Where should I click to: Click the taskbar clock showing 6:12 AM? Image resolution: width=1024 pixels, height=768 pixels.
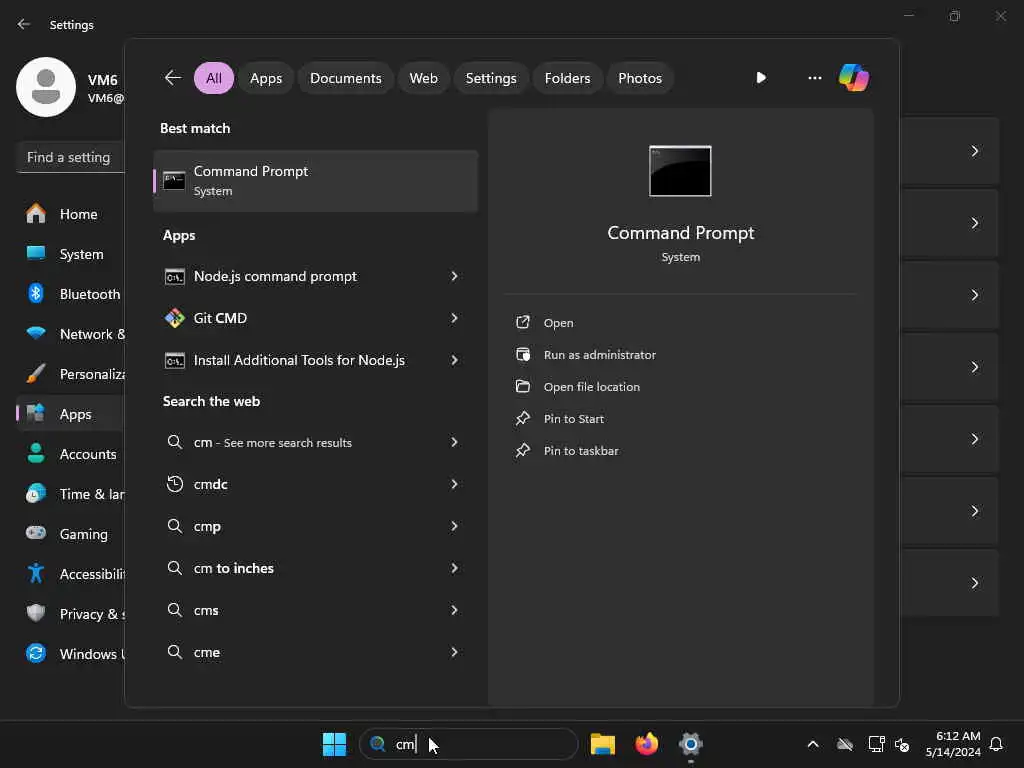pyautogui.click(x=953, y=744)
